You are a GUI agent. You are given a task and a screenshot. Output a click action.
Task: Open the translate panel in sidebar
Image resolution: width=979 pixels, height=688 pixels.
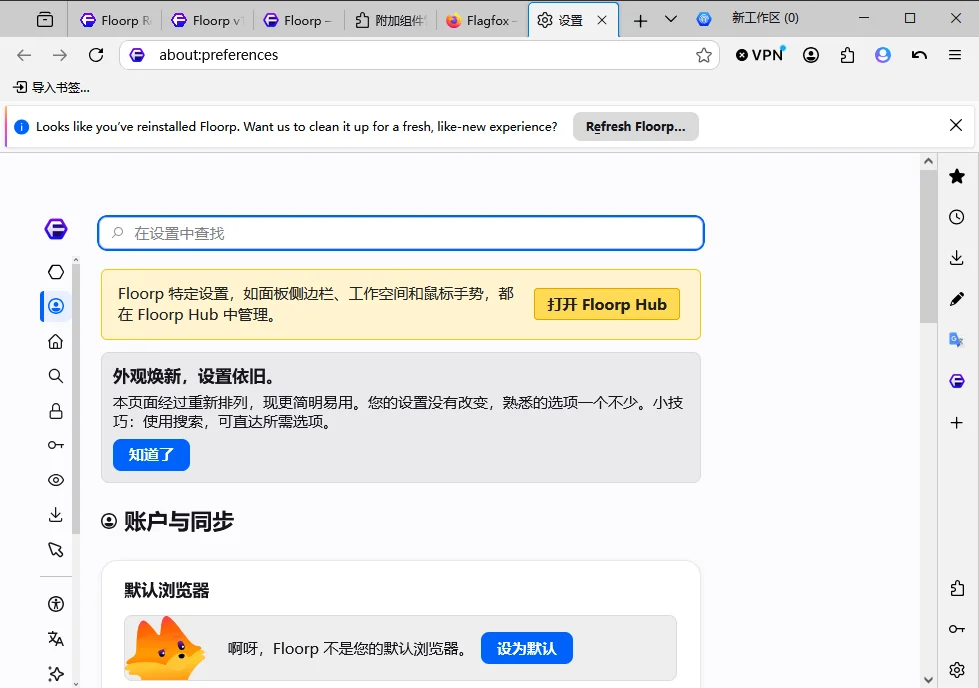click(x=957, y=340)
